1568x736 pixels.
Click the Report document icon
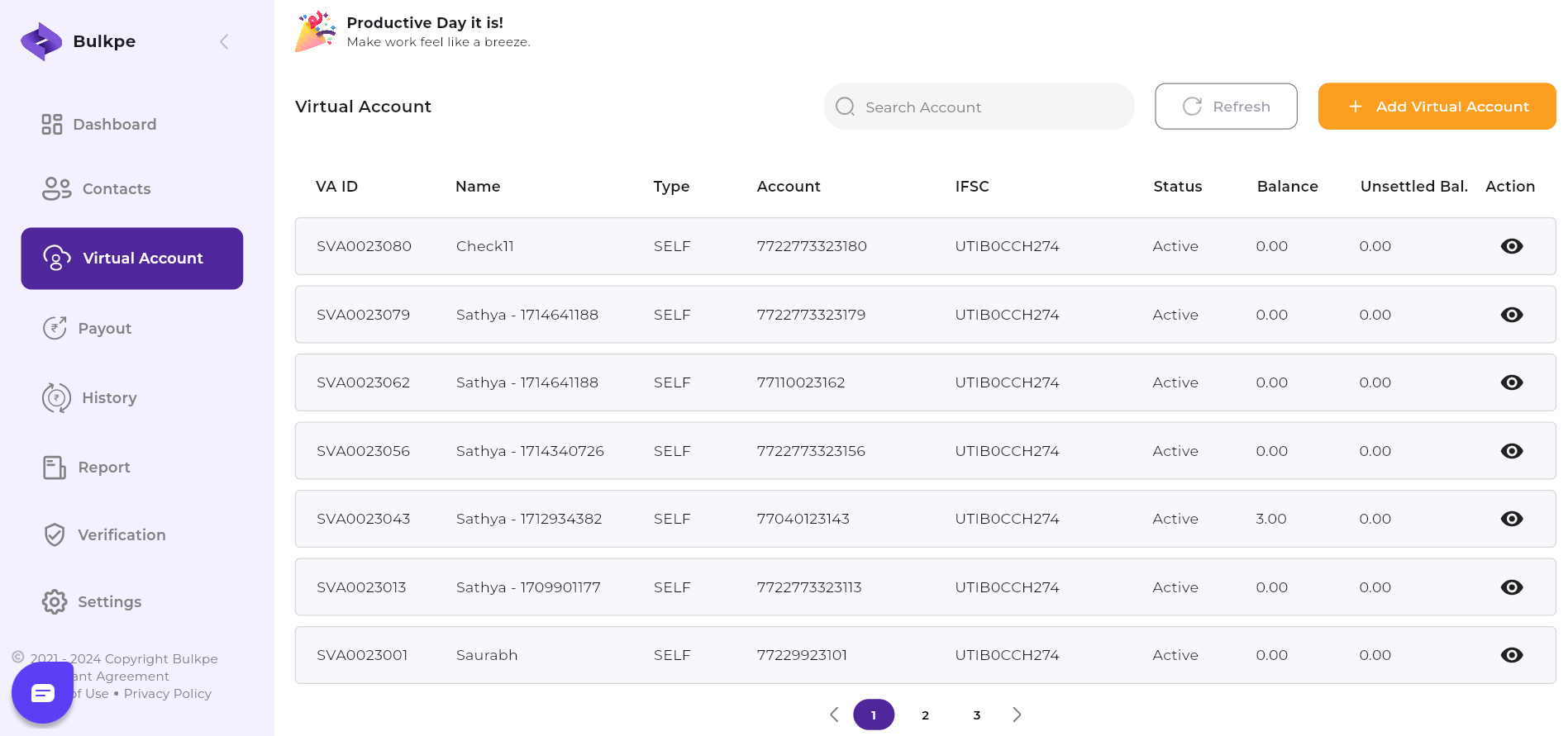click(x=55, y=468)
